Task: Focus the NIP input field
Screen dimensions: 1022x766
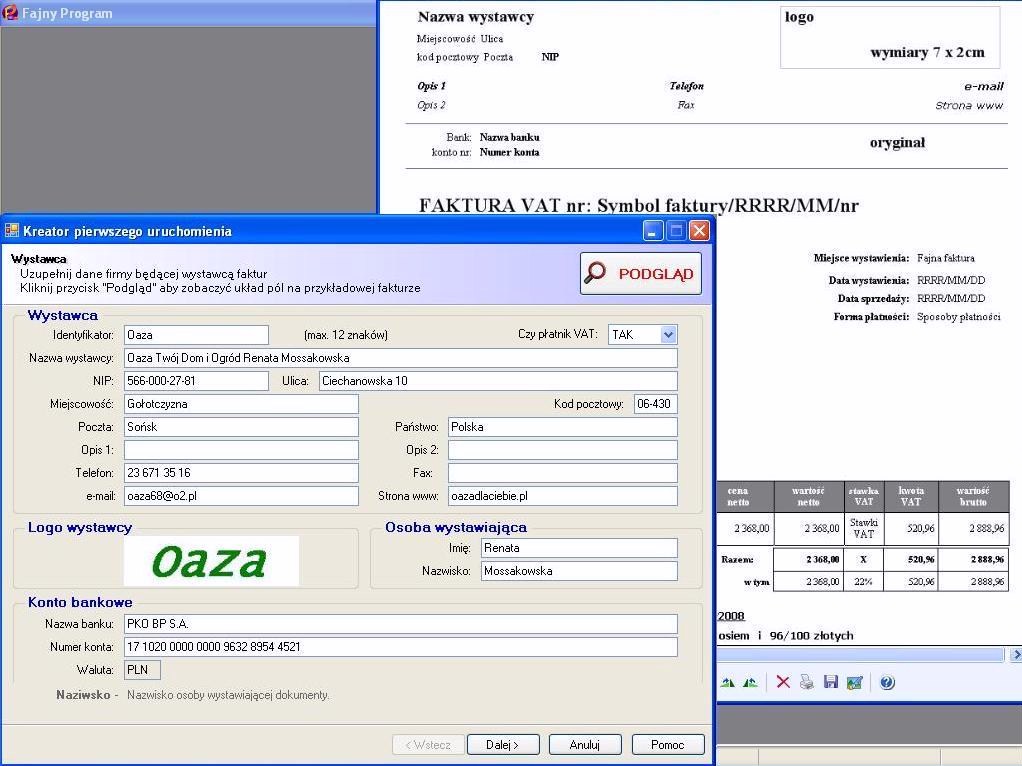Action: (x=196, y=381)
